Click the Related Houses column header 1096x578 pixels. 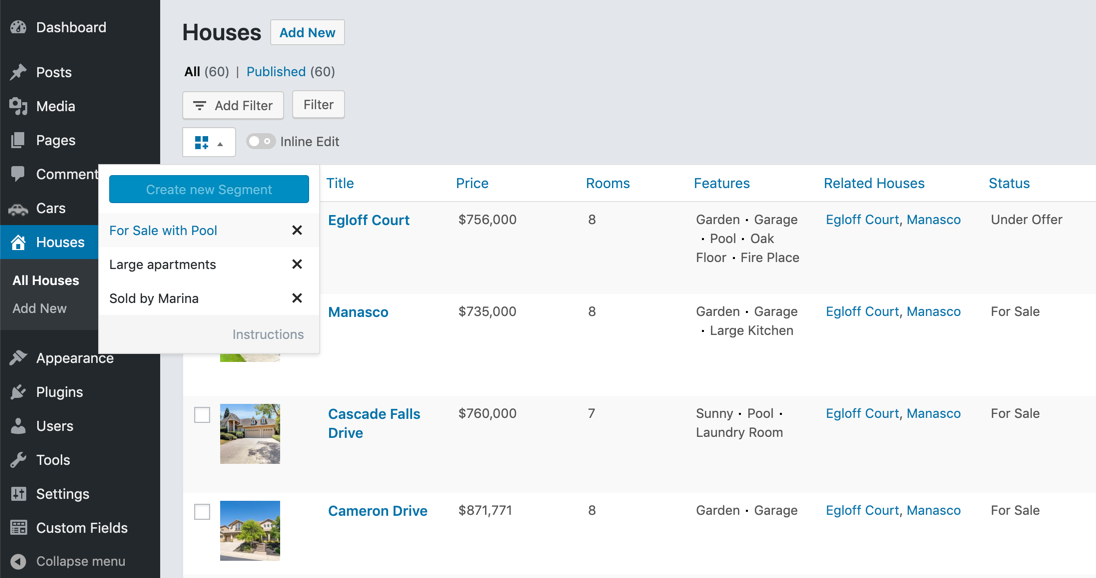(x=874, y=183)
